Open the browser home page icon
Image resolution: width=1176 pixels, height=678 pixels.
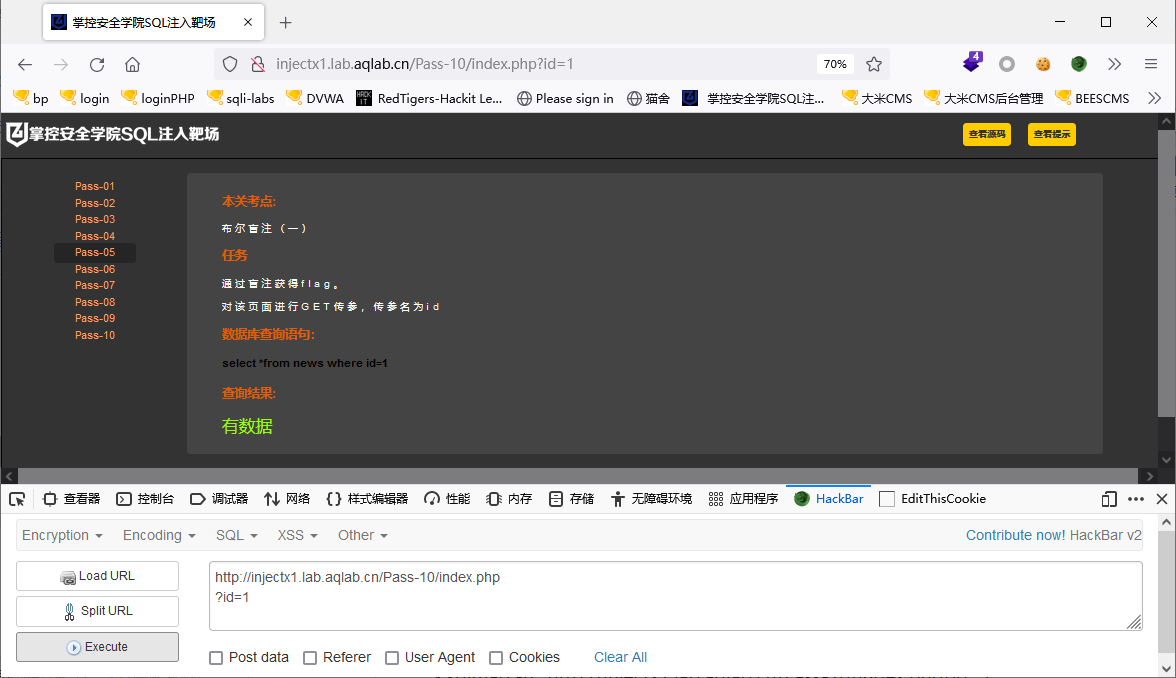click(x=133, y=64)
